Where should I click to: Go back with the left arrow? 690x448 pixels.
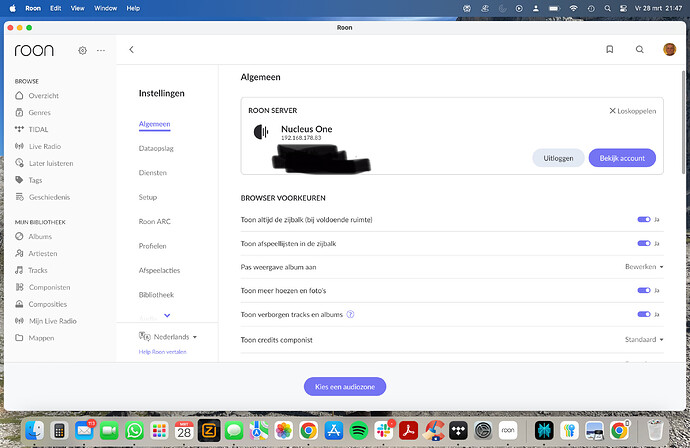coord(131,49)
